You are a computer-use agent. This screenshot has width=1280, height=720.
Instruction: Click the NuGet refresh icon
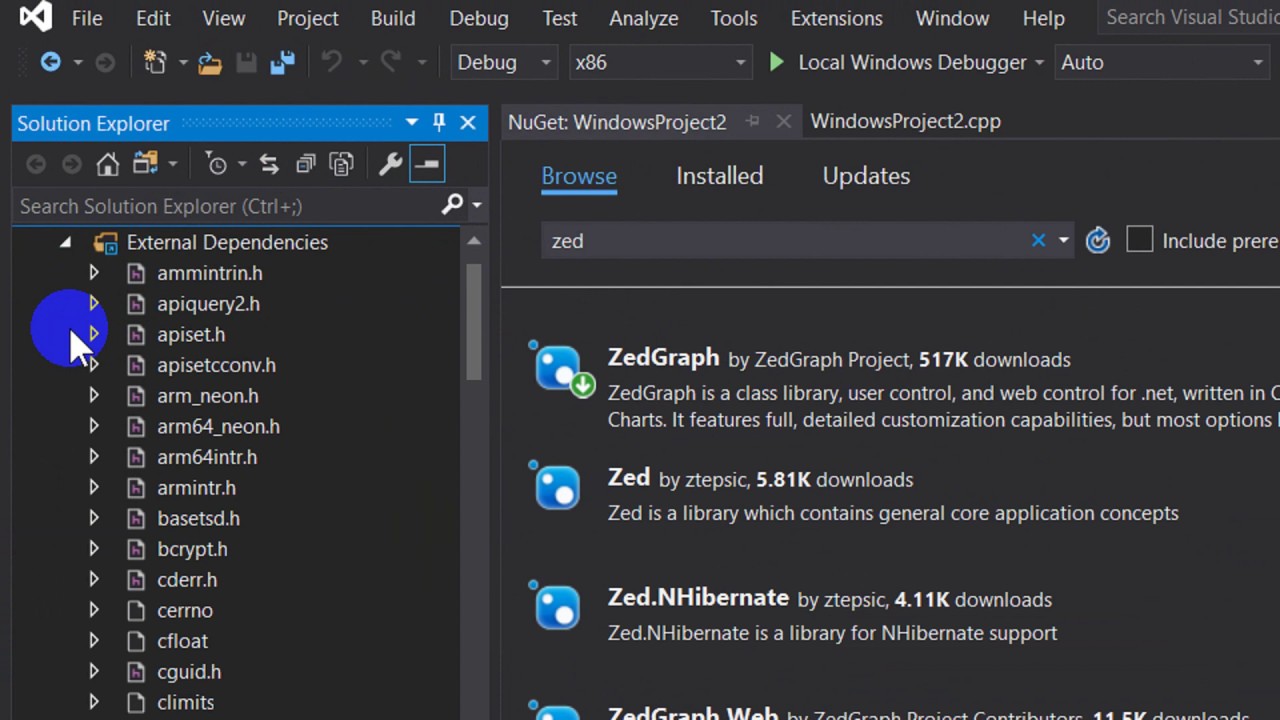[x=1098, y=240]
